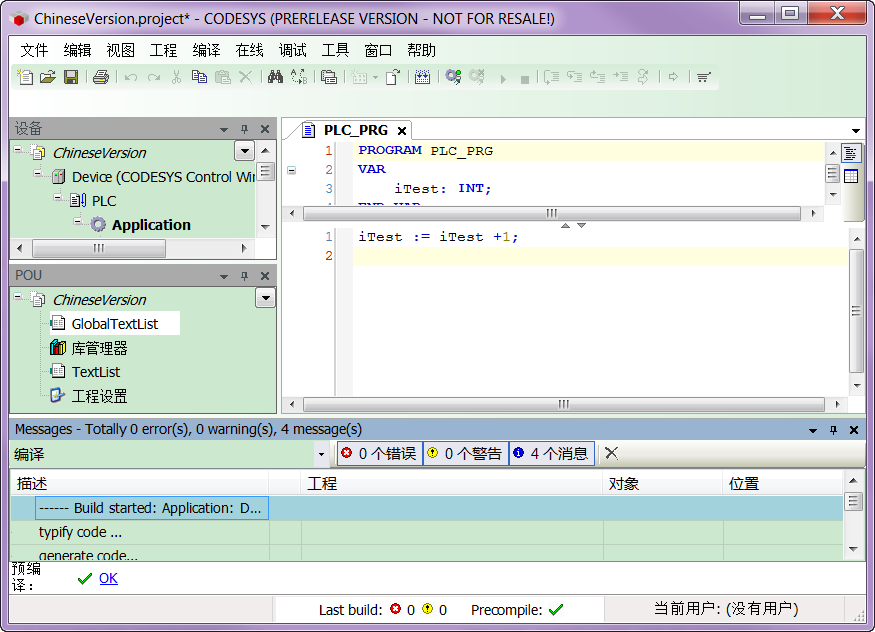The height and width of the screenshot is (632, 875).
Task: Collapse the Device (CODESYS Control Win) node
Action: (38, 173)
